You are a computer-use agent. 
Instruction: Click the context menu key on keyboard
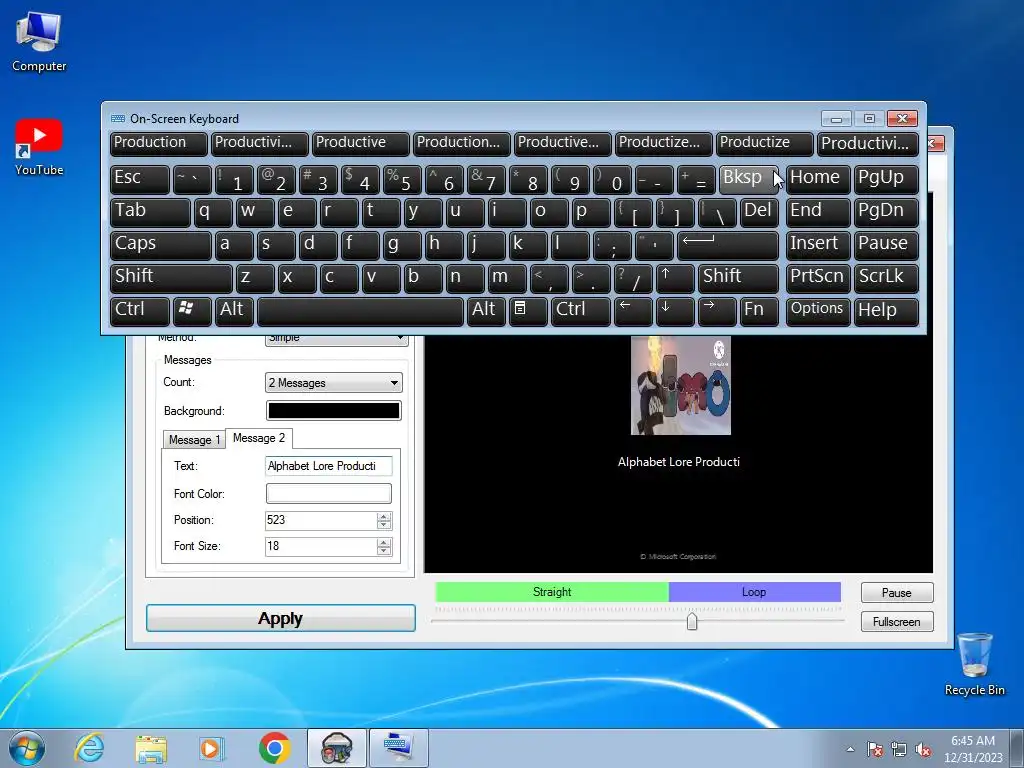point(528,311)
